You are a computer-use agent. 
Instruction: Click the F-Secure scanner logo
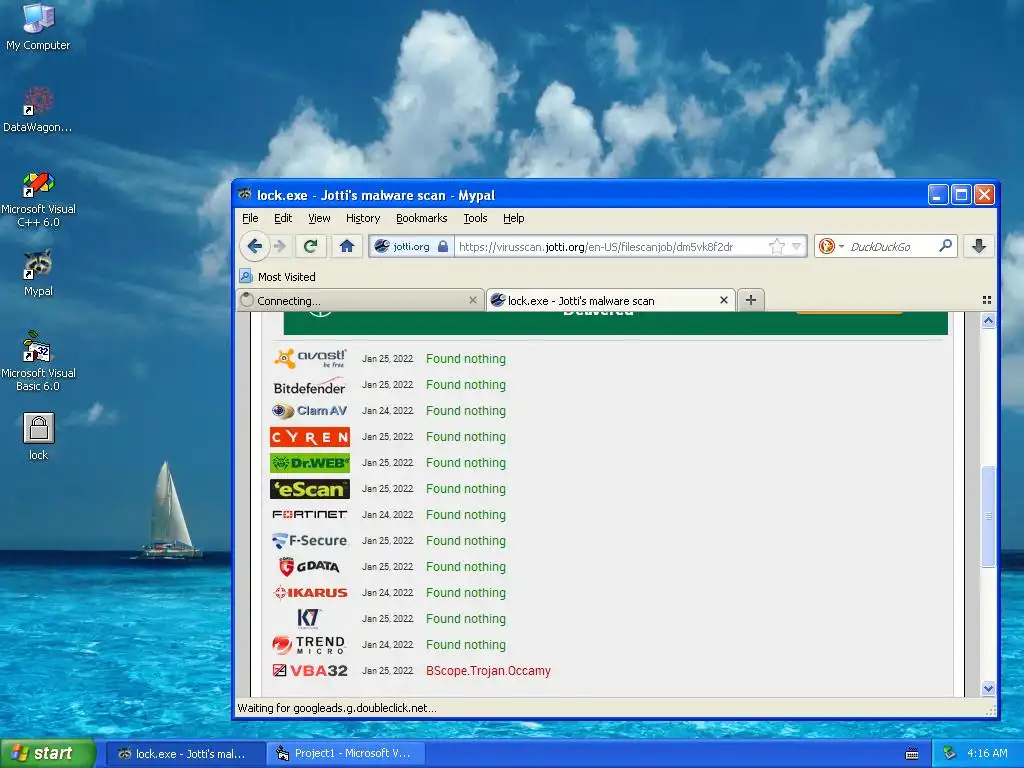310,541
